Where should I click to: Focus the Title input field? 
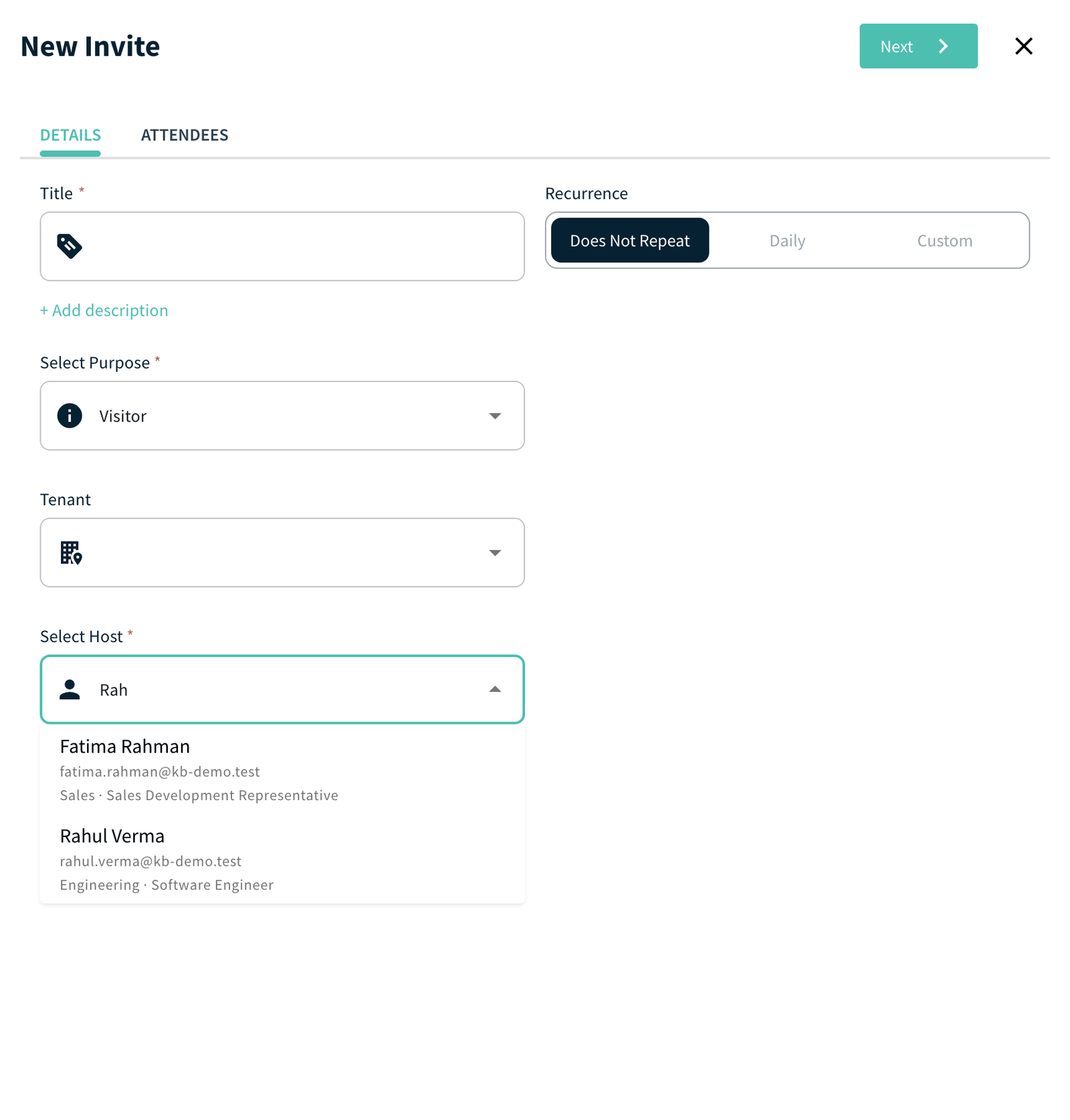click(282, 246)
